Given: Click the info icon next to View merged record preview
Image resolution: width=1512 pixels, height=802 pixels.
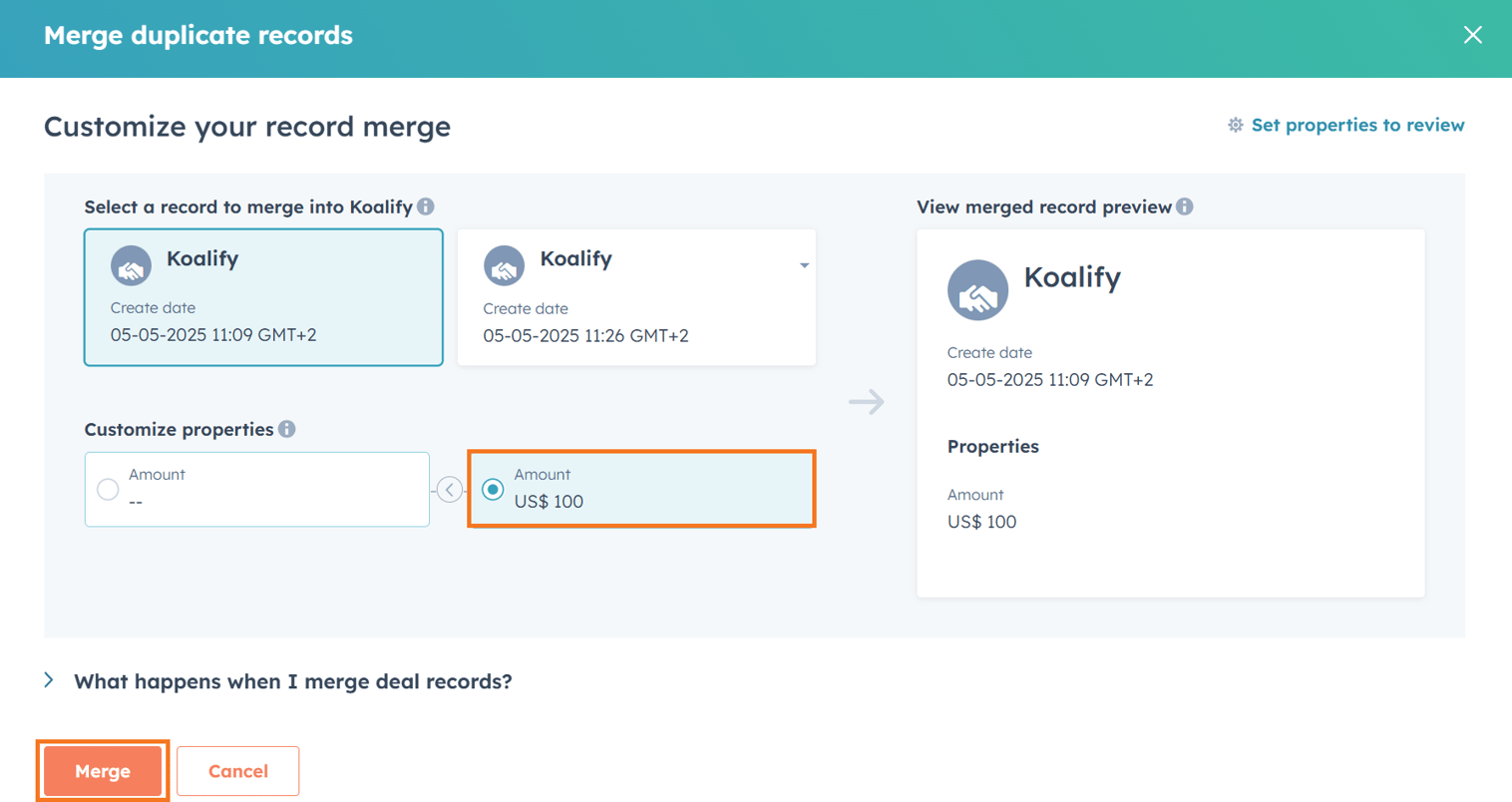Looking at the screenshot, I should click(1184, 206).
